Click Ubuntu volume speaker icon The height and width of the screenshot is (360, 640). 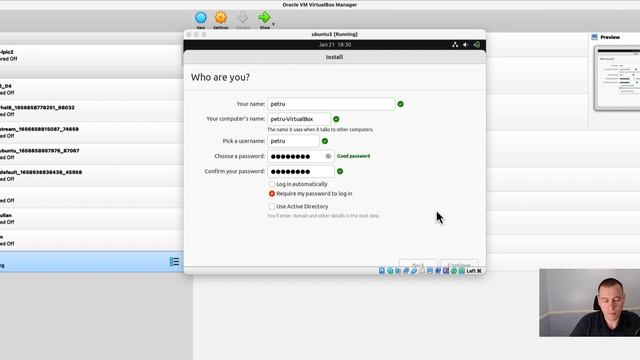pyautogui.click(x=466, y=45)
